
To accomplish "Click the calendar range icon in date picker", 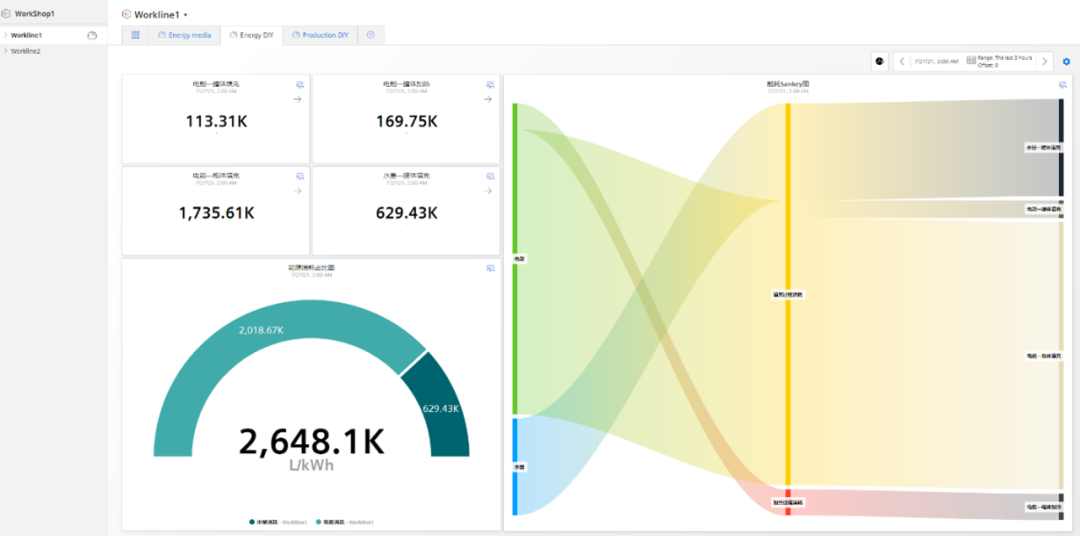I will (x=971, y=61).
